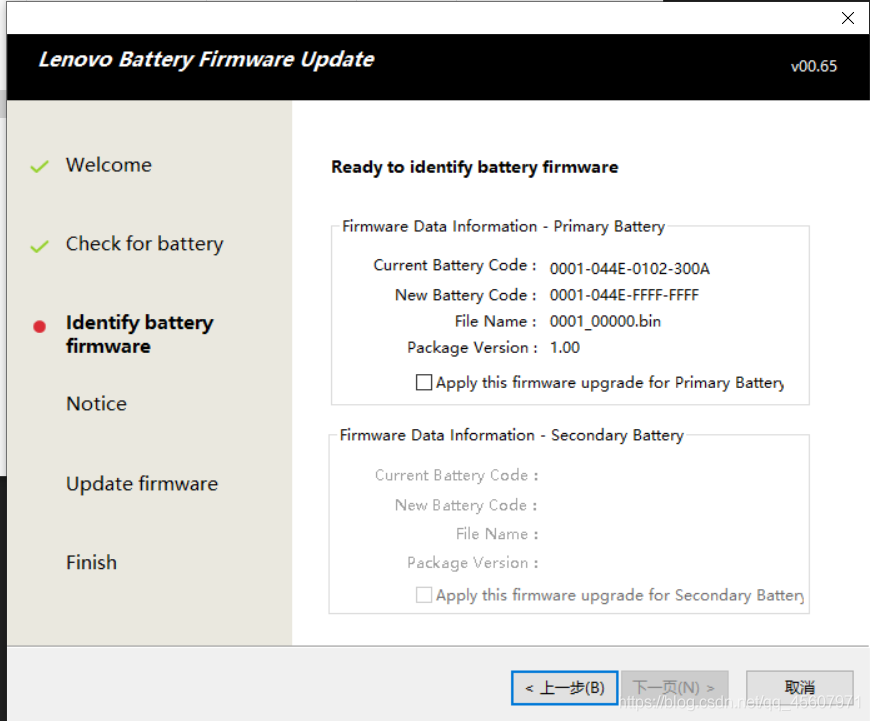
Task: Click current battery code 0001-044E-0102-300A
Action: point(630,269)
